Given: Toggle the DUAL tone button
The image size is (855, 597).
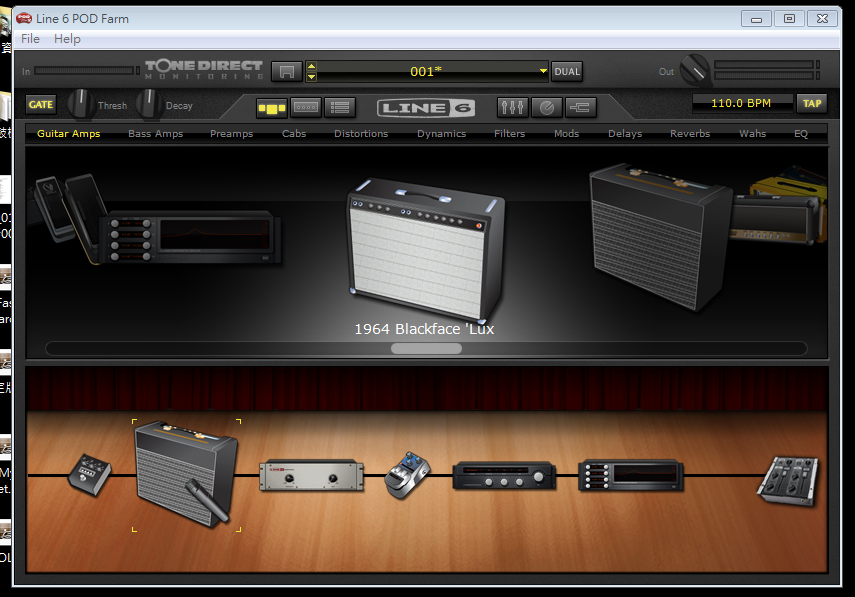Looking at the screenshot, I should (567, 71).
